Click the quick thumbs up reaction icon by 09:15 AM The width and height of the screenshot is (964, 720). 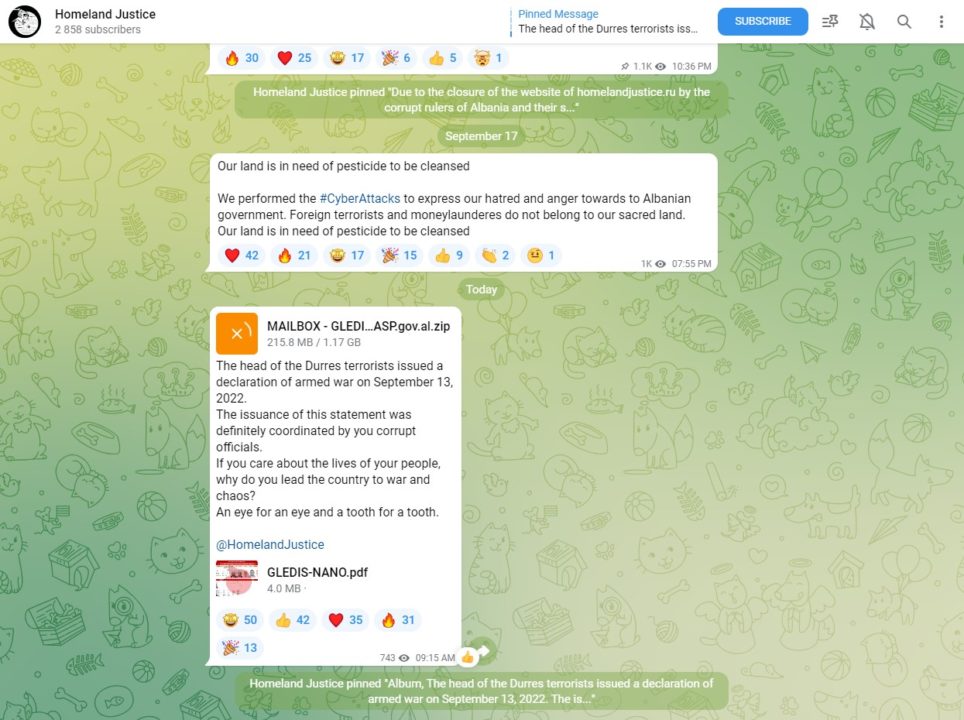[468, 657]
